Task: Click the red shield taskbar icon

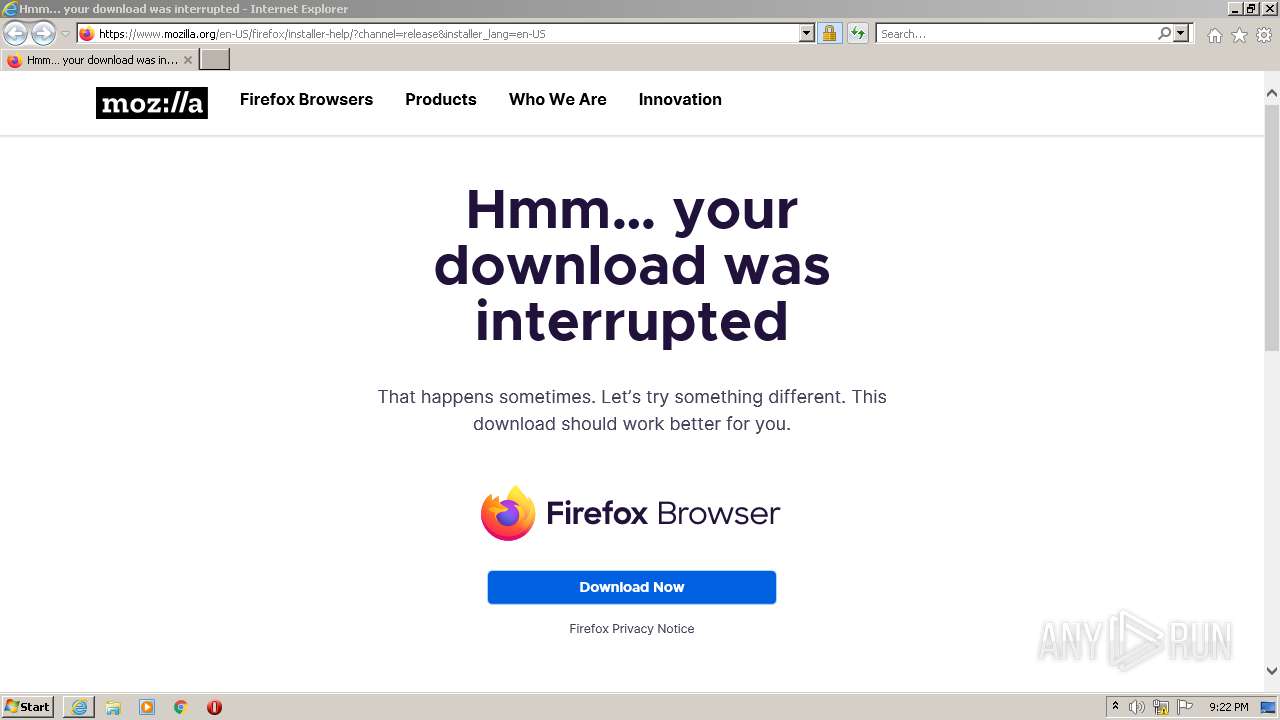Action: (x=214, y=707)
